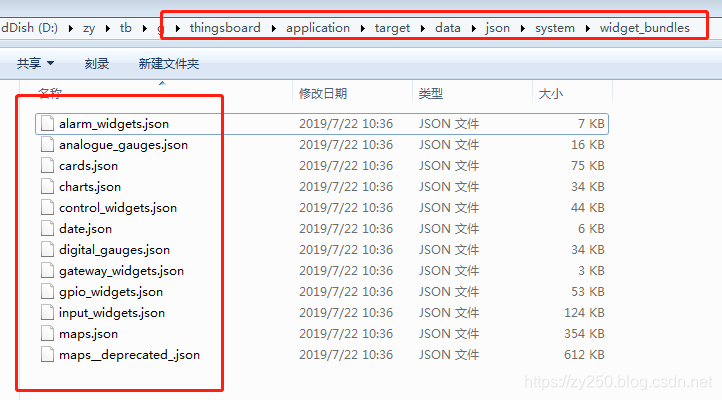The image size is (722, 400).
Task: Click the 124 KB size value
Action: [584, 313]
